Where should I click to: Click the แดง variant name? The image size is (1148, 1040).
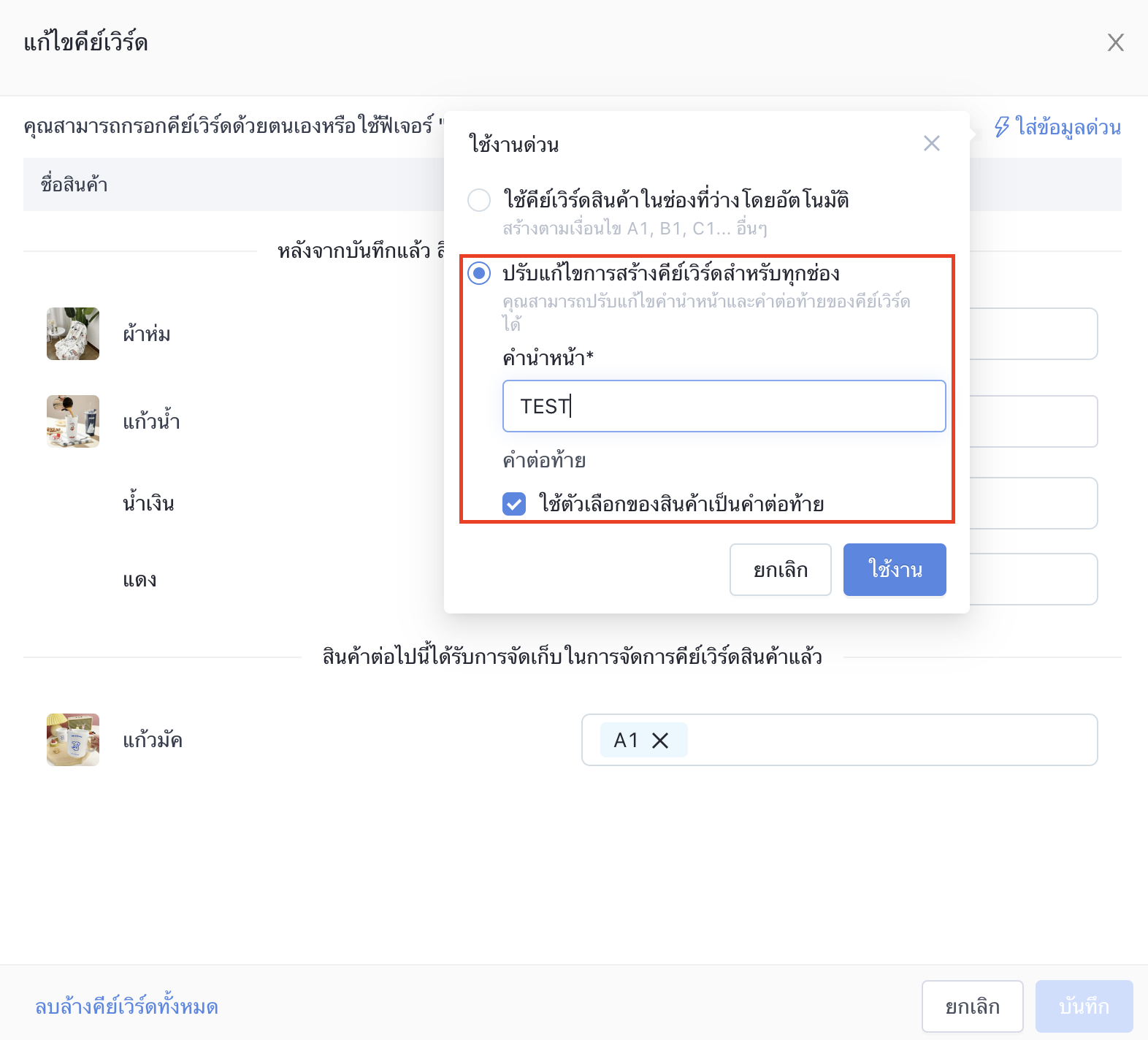(139, 580)
